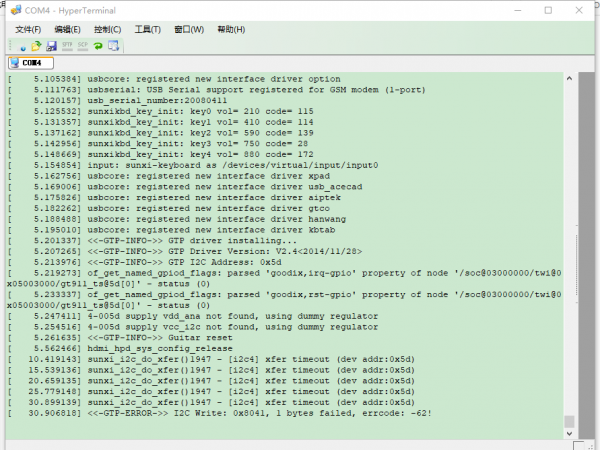Click the vertical scrollbar thumb
Screen dimensions: 600x450
pyautogui.click(x=569, y=423)
